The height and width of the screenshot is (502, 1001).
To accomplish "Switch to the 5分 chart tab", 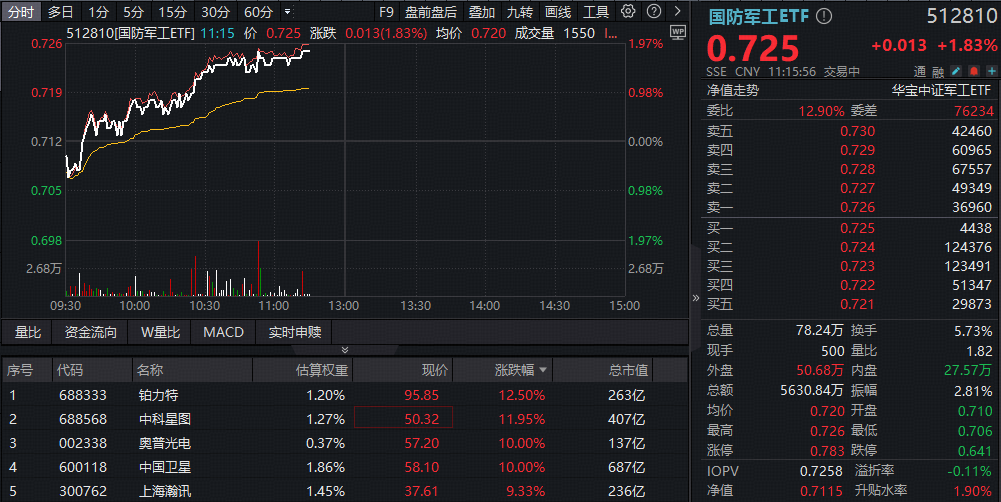I will pyautogui.click(x=133, y=12).
